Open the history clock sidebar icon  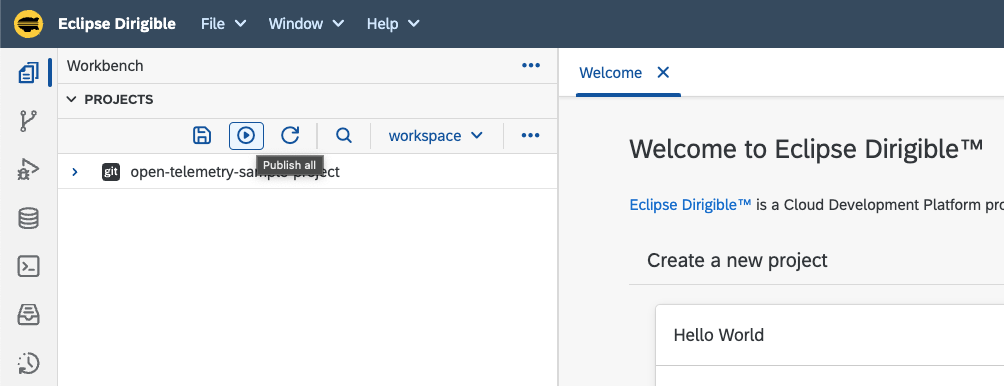[28, 364]
